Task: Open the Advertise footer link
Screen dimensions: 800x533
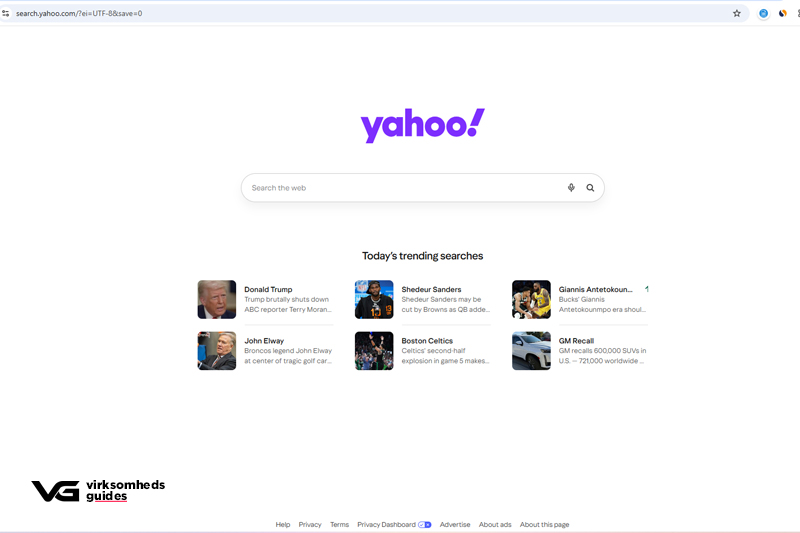Action: (455, 524)
